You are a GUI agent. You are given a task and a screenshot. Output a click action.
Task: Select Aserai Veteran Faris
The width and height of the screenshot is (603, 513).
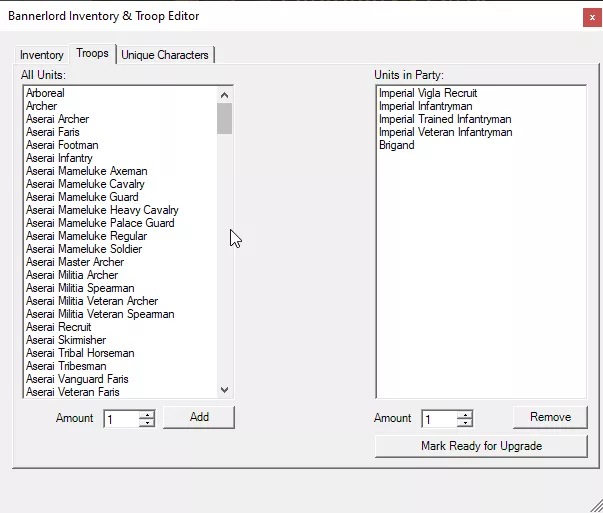[121, 392]
